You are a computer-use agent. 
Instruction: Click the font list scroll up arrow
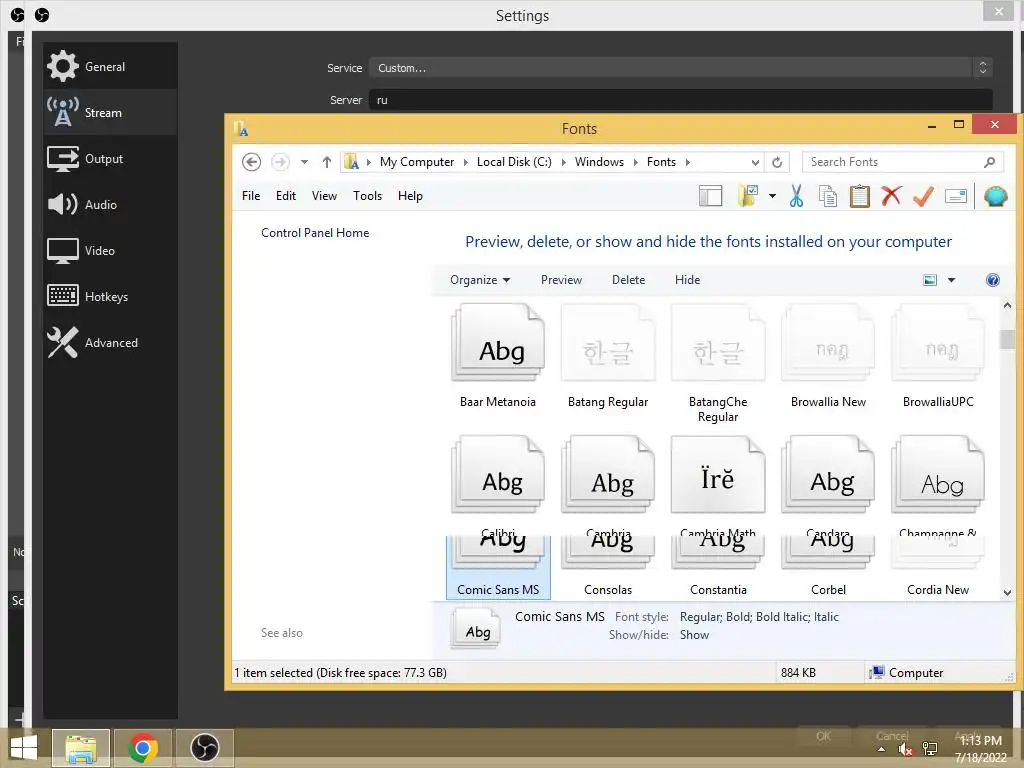coord(1007,305)
